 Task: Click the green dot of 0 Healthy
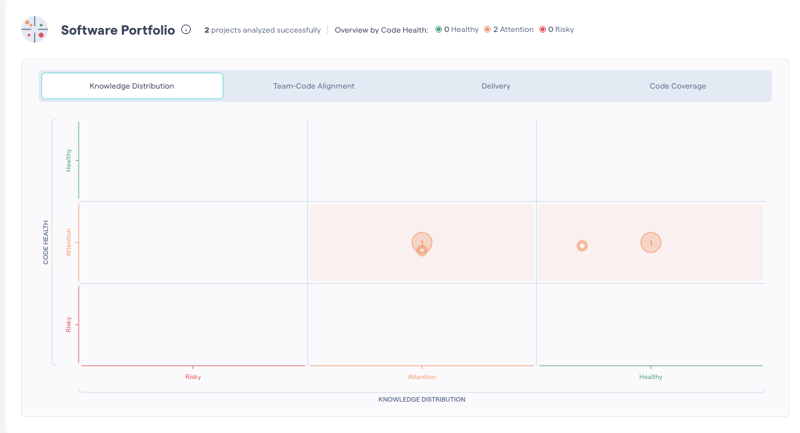point(438,30)
